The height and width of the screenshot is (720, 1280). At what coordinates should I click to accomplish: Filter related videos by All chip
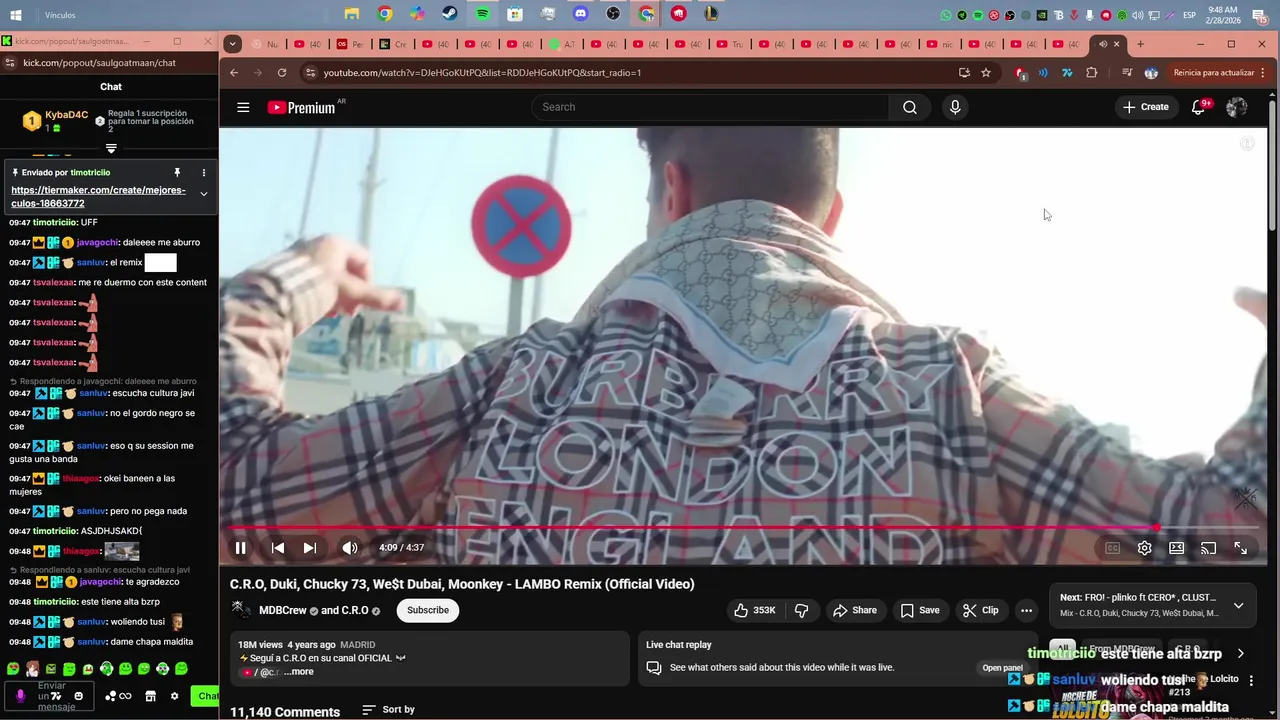tap(1062, 649)
